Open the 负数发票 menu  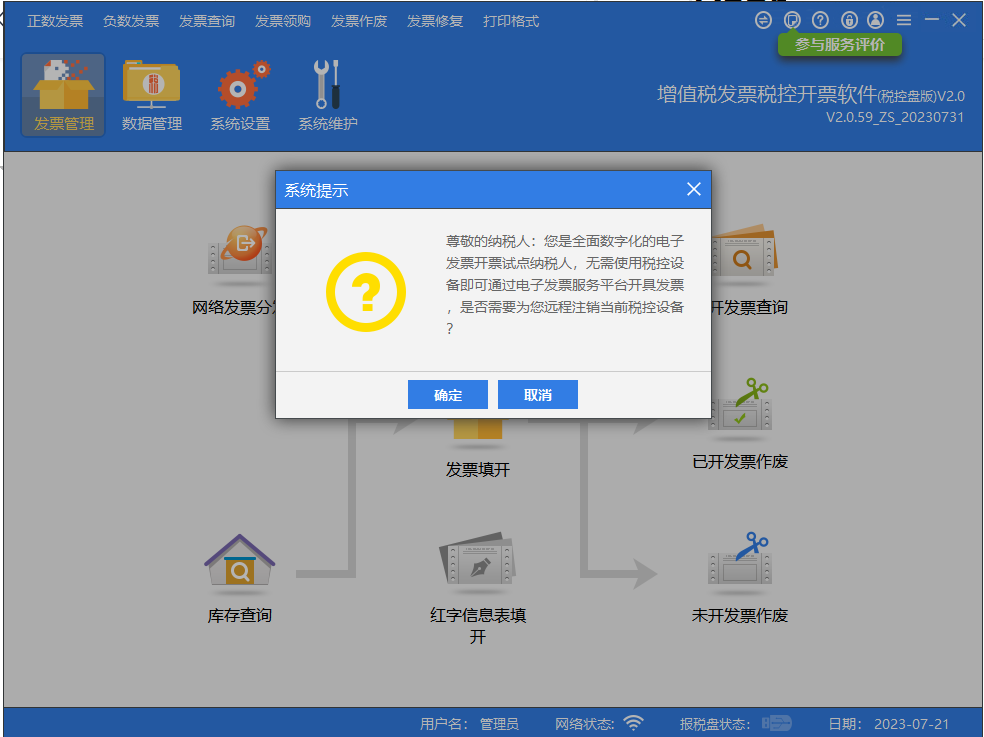tap(131, 21)
